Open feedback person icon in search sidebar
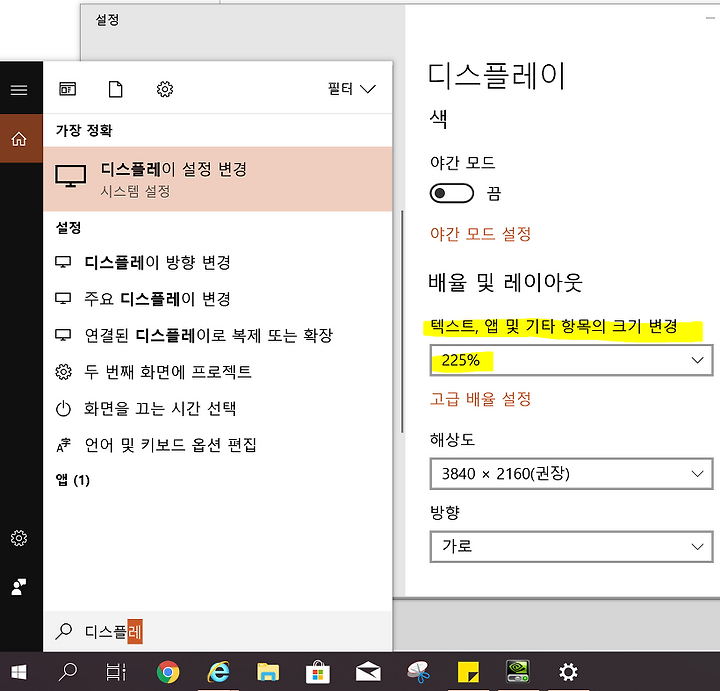The width and height of the screenshot is (720, 691). pyautogui.click(x=19, y=586)
